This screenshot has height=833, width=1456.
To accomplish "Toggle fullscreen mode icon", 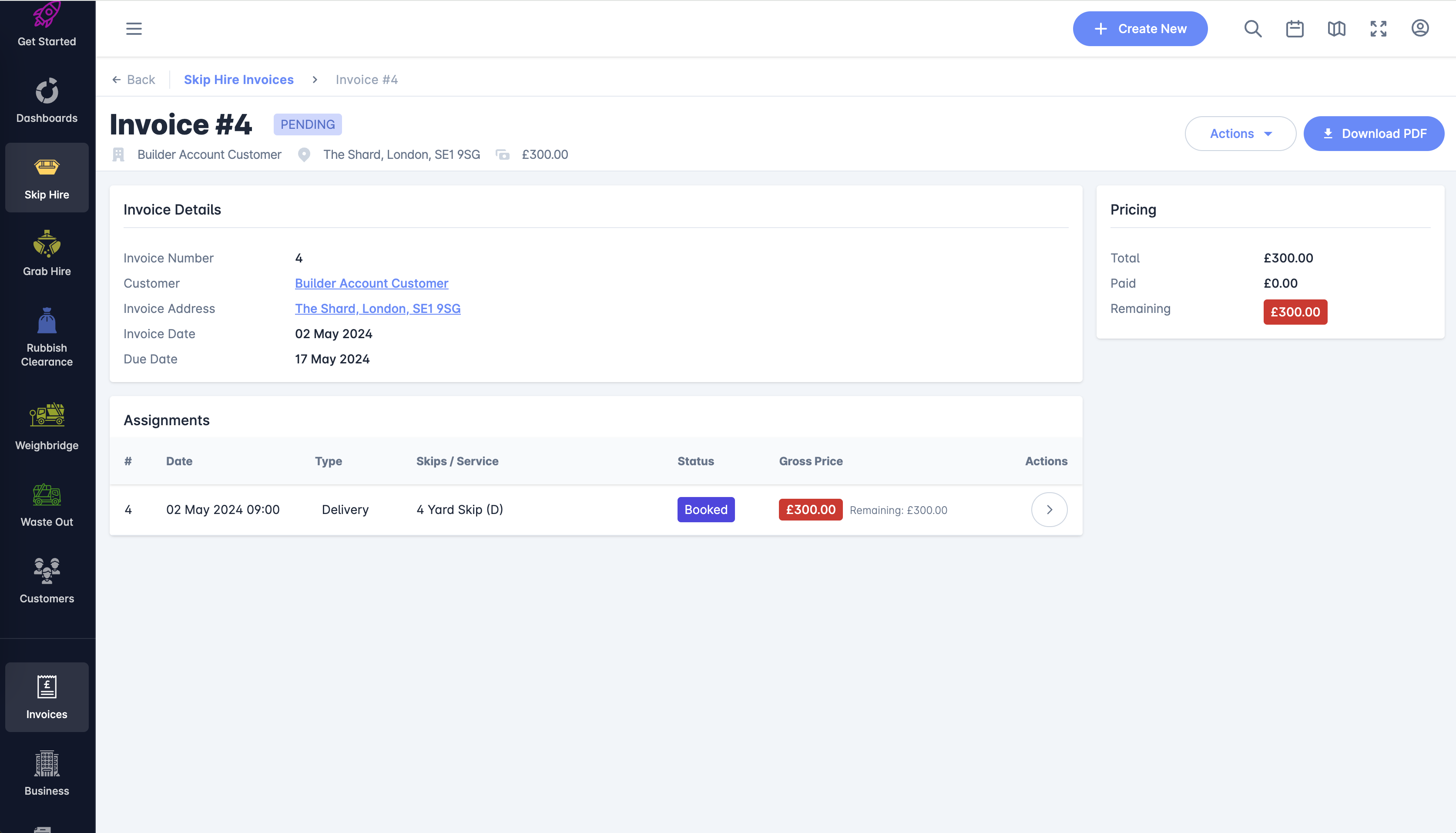I will 1378,29.
